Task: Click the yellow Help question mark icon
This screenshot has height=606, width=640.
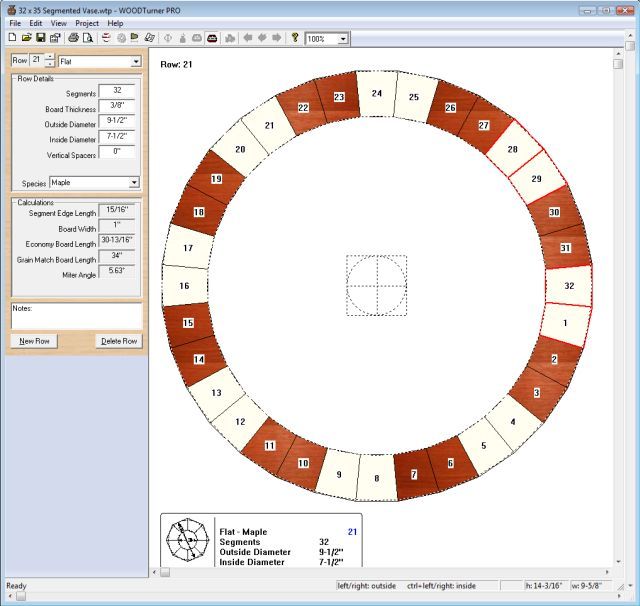Action: pos(295,38)
